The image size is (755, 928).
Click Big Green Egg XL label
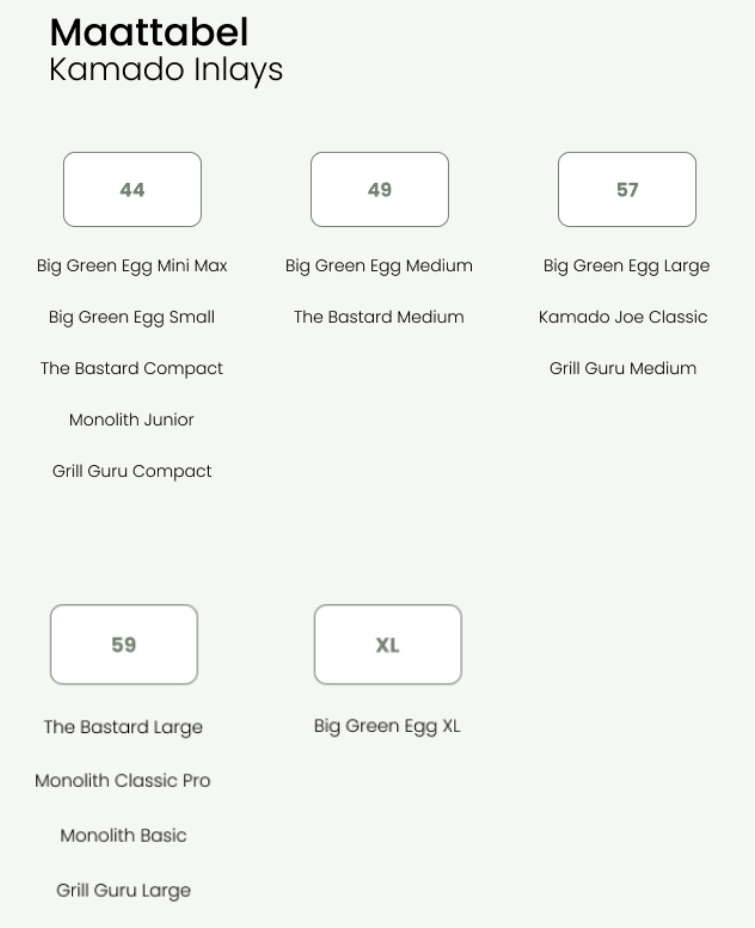point(388,726)
